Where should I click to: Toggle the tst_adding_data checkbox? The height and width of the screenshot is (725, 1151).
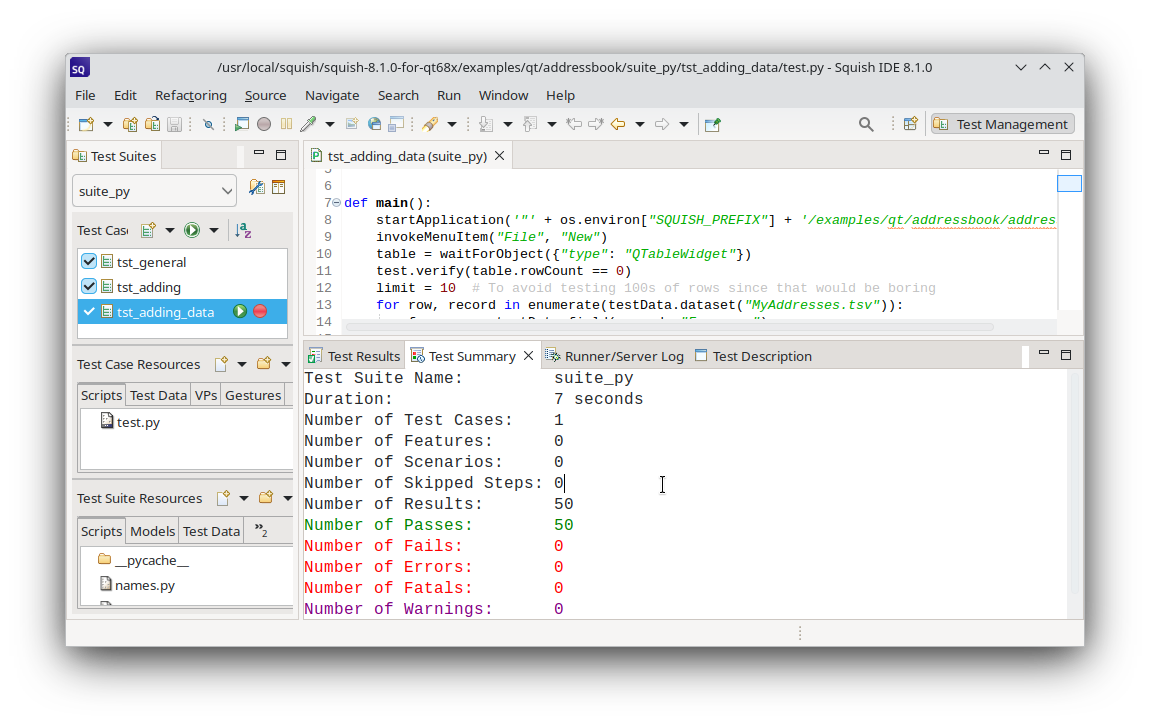coord(90,312)
